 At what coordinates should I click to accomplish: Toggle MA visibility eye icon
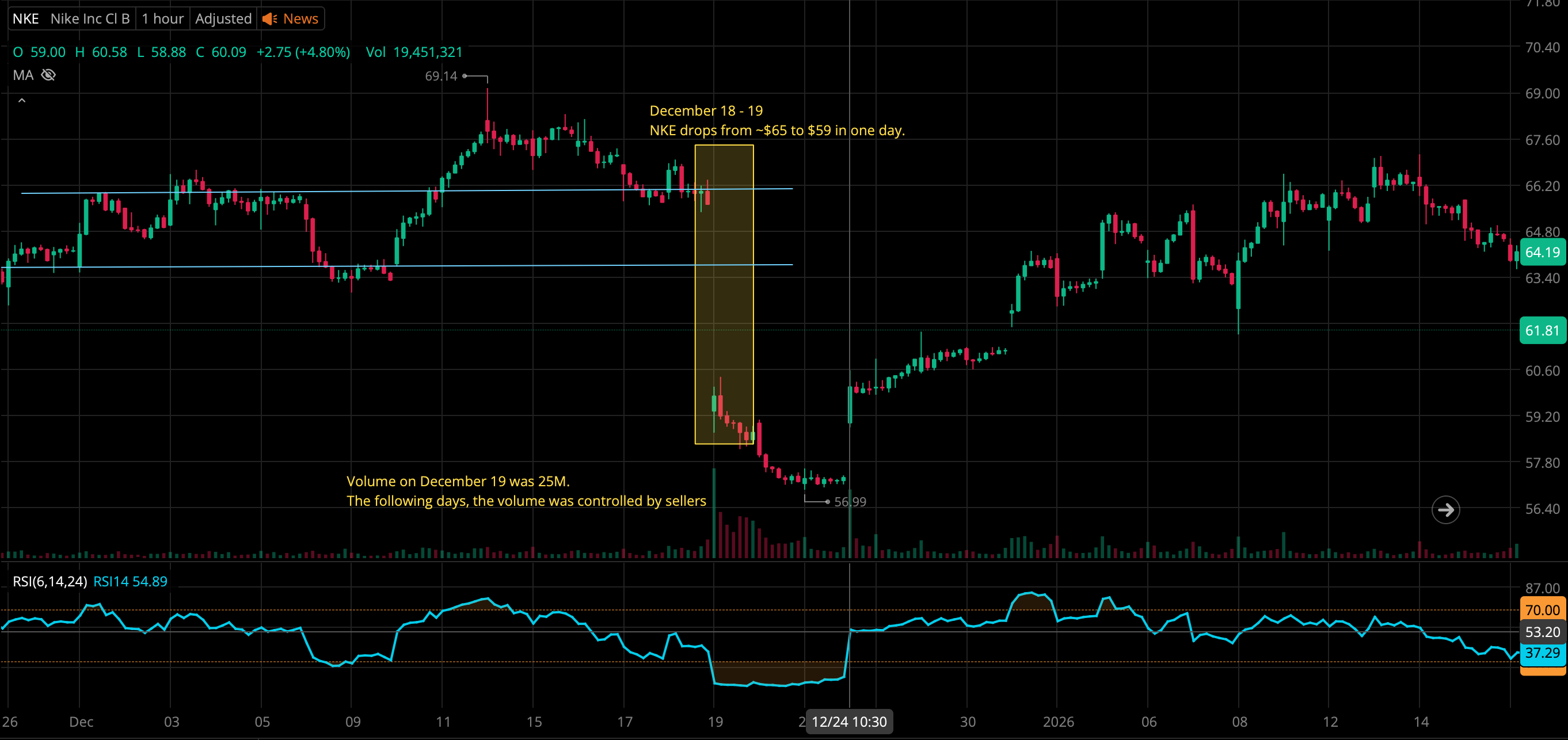(48, 75)
